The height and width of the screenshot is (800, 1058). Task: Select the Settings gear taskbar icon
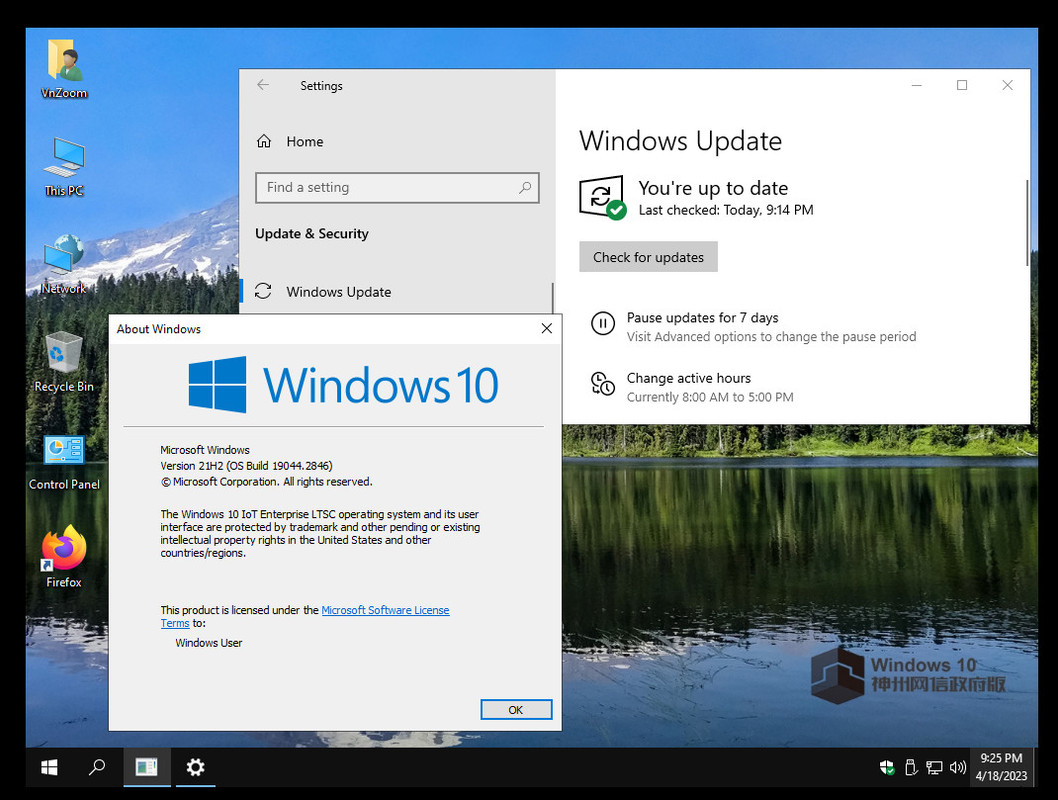196,767
